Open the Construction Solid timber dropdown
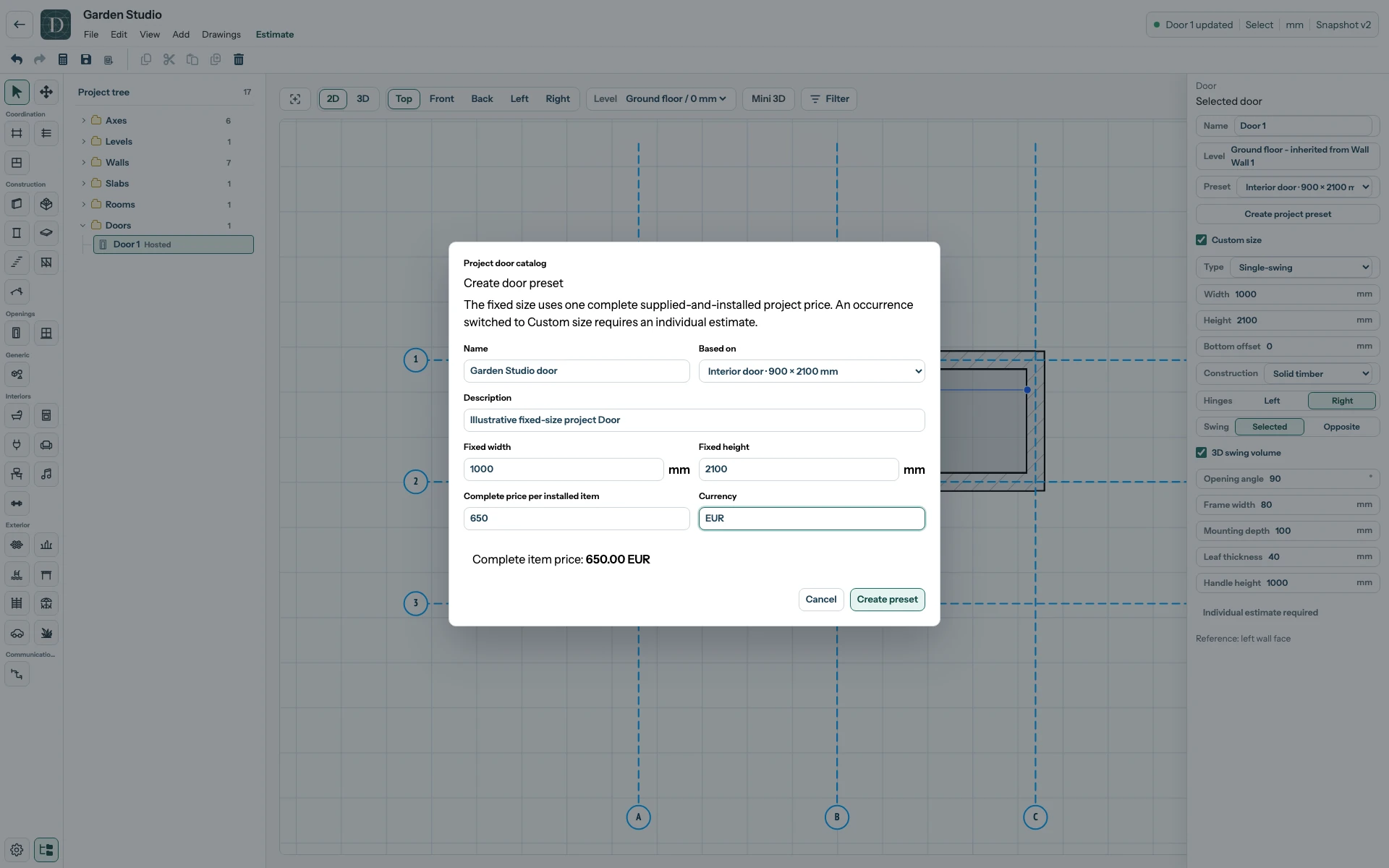This screenshot has height=868, width=1389. click(1318, 374)
